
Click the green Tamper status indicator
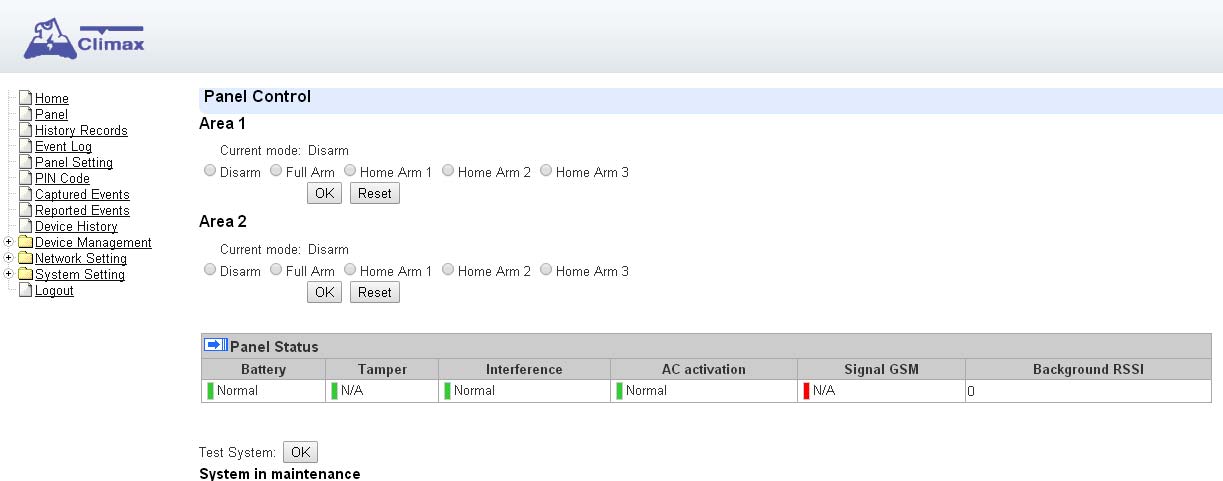pos(335,391)
